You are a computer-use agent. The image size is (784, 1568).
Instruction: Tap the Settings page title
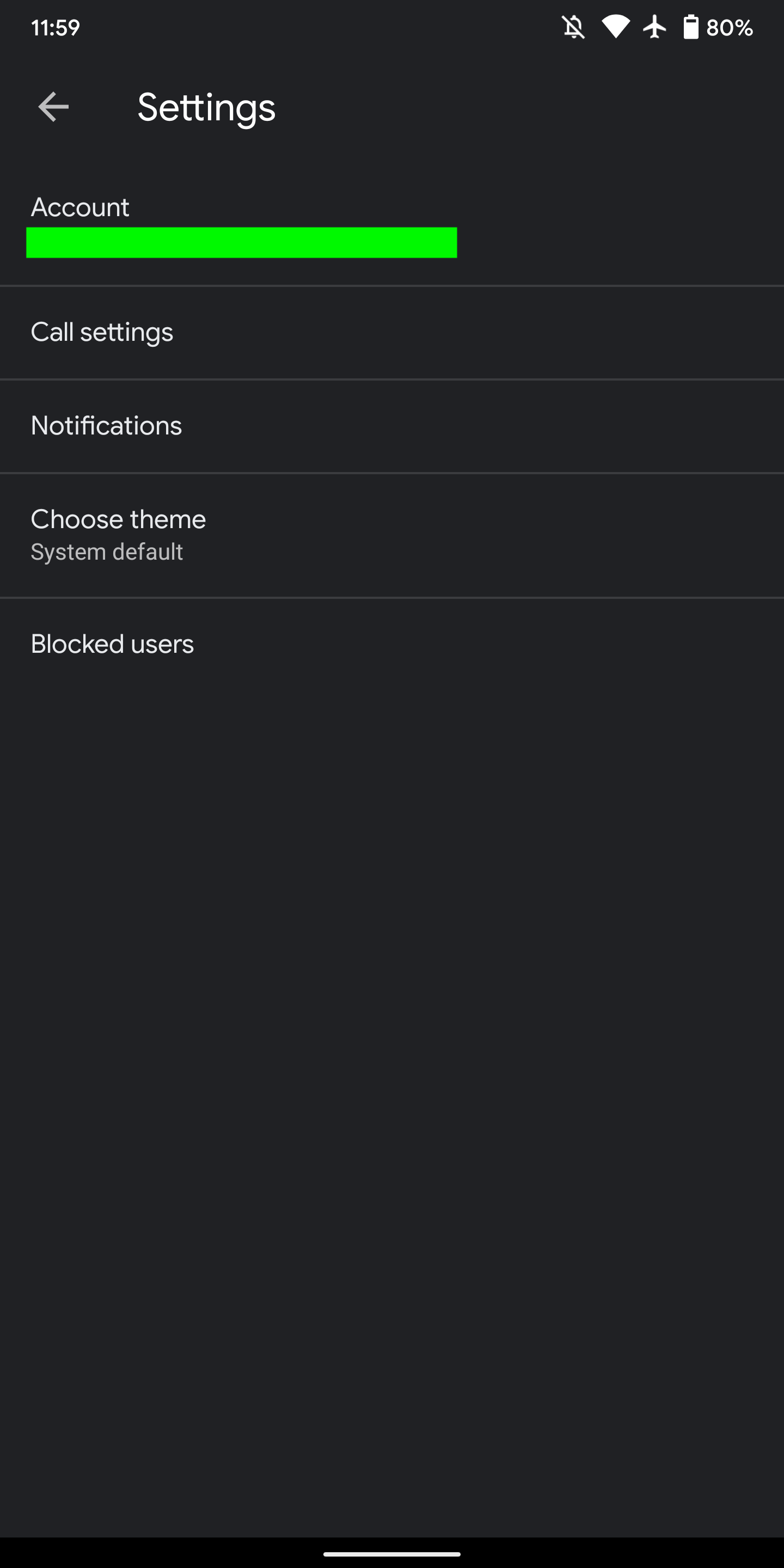(x=206, y=108)
